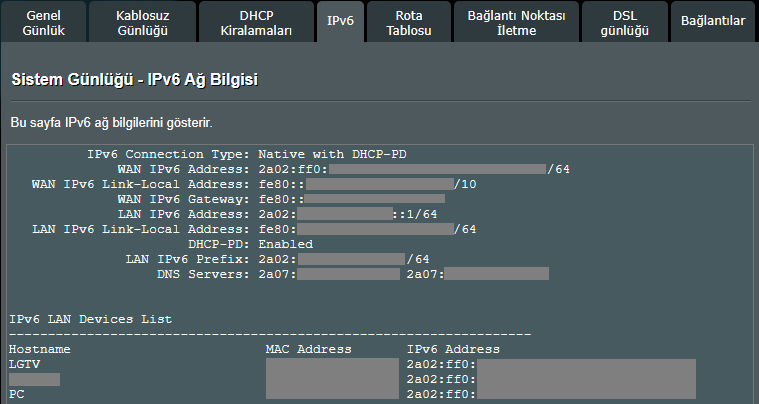Viewport: 759px width, 404px height.
Task: Click the 'Native with DHCP-PD' connection type value
Action: click(x=332, y=155)
